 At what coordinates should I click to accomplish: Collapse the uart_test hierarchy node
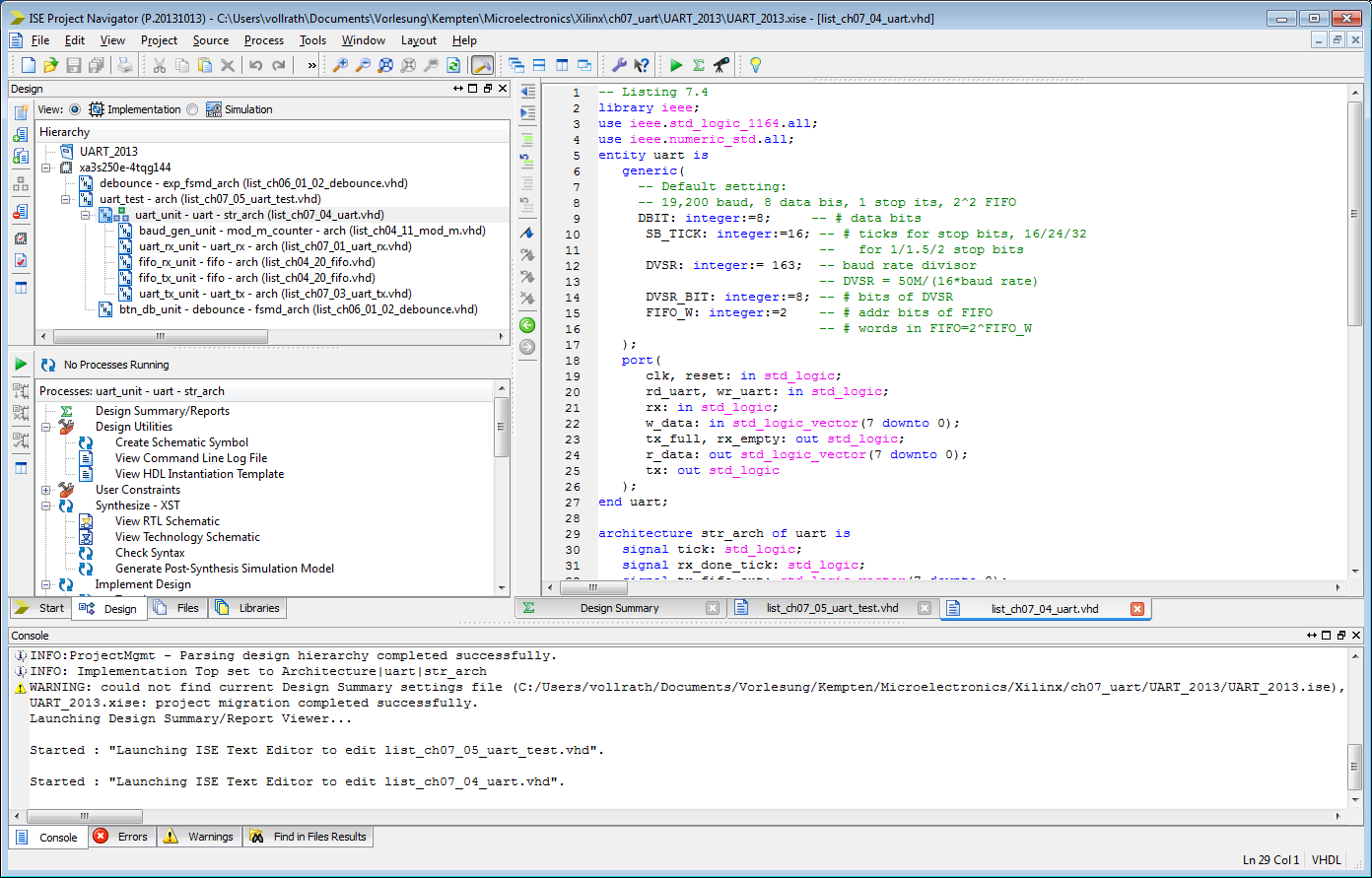tap(65, 199)
